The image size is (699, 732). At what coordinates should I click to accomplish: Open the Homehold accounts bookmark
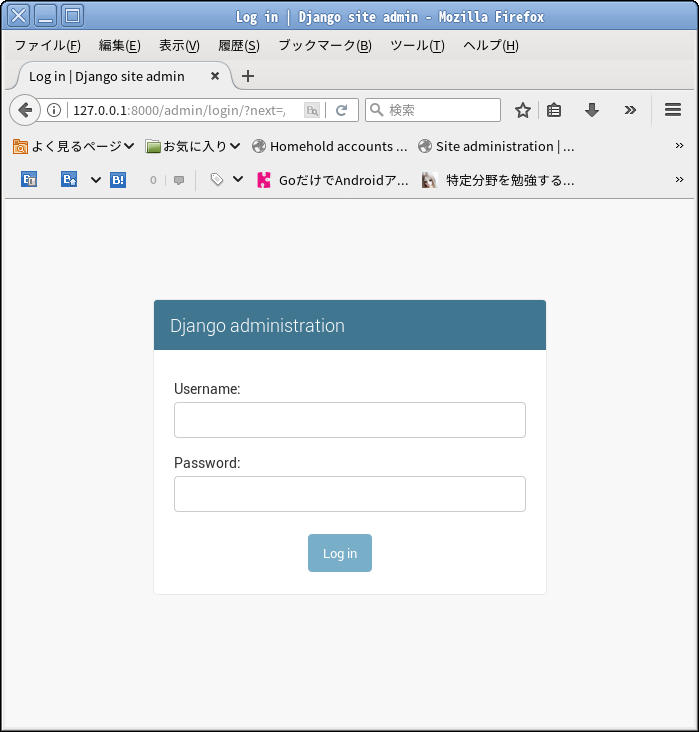point(330,147)
